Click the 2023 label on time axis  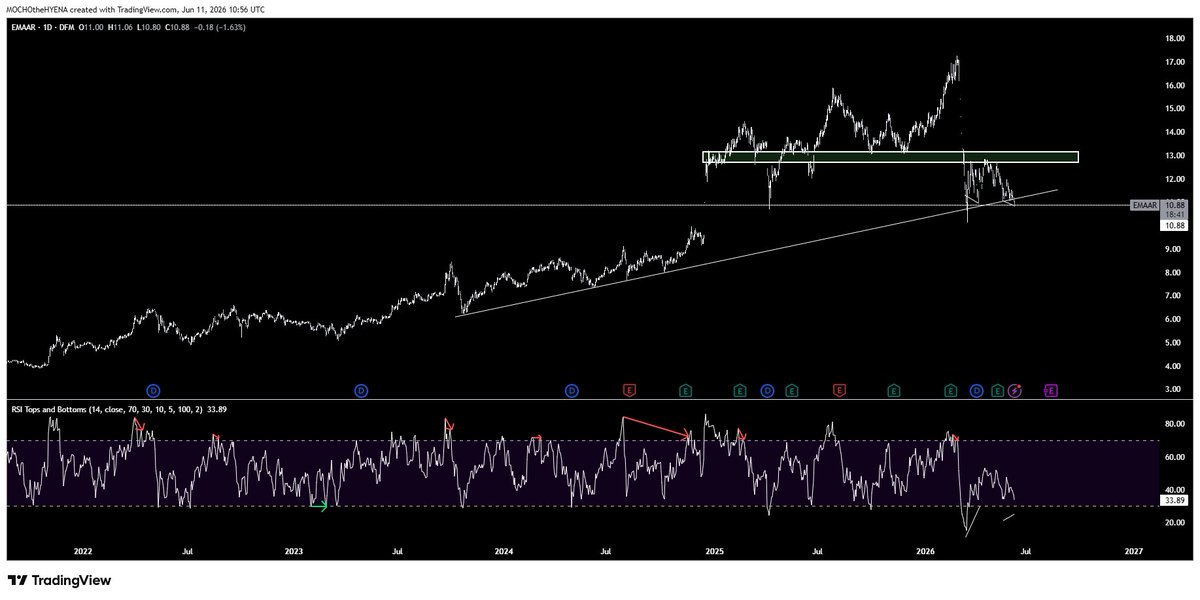point(293,551)
